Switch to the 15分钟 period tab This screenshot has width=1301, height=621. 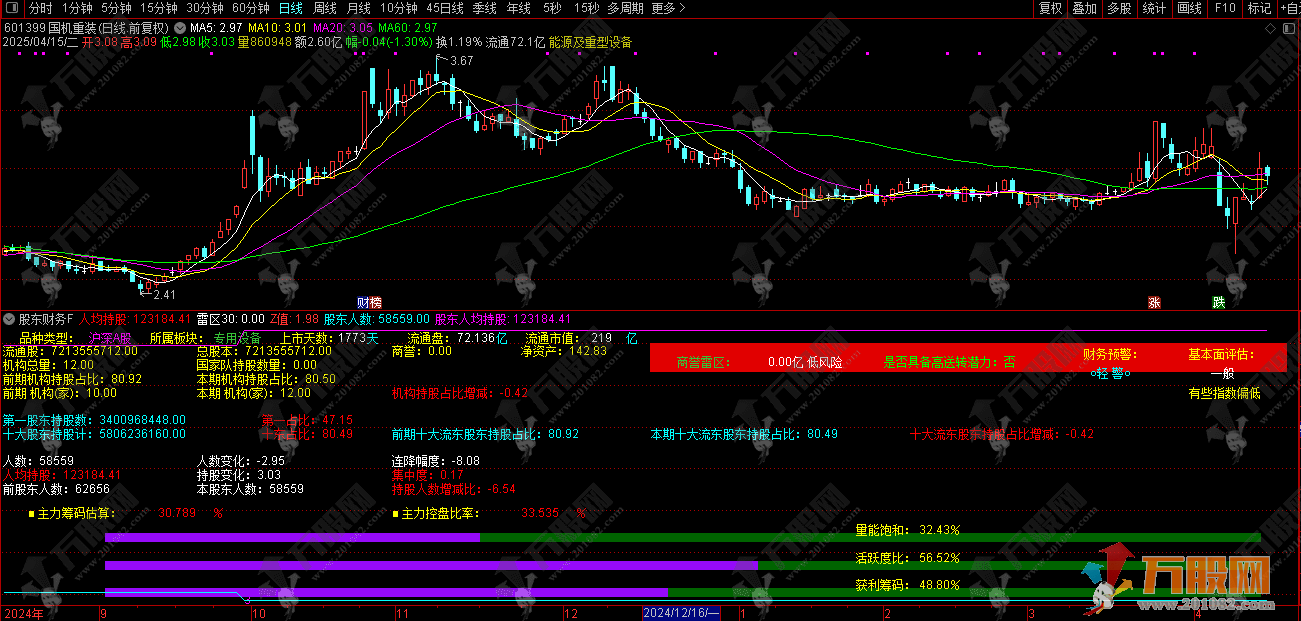pos(158,8)
